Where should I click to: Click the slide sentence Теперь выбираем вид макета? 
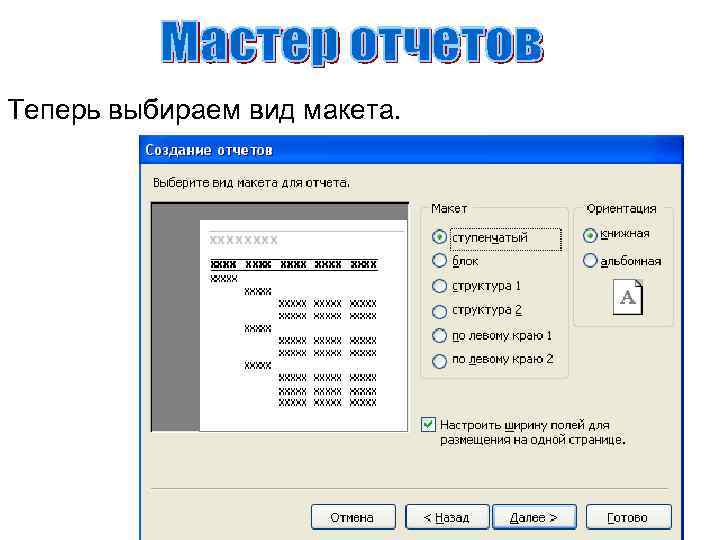coord(204,110)
